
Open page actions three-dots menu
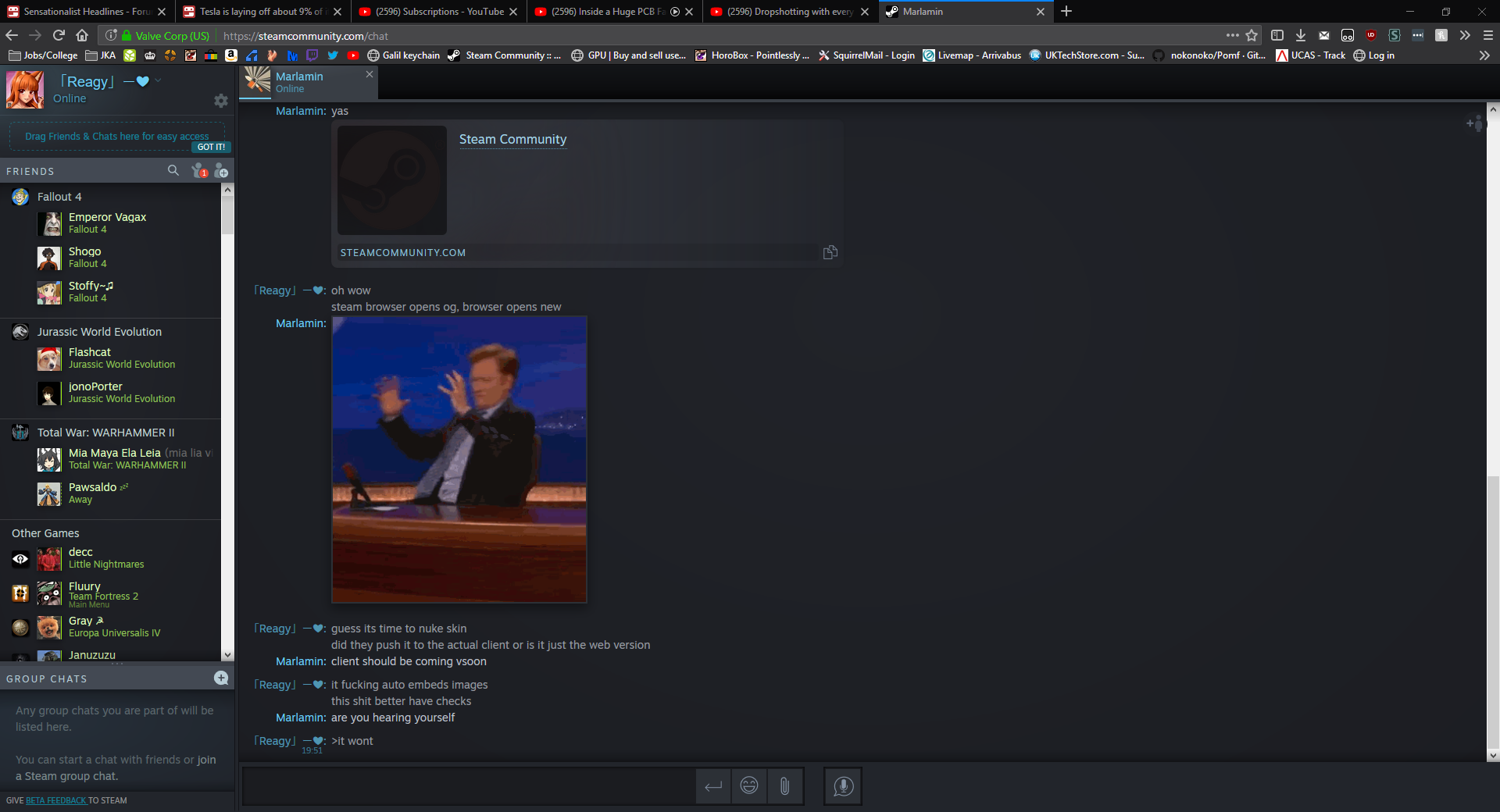1232,35
